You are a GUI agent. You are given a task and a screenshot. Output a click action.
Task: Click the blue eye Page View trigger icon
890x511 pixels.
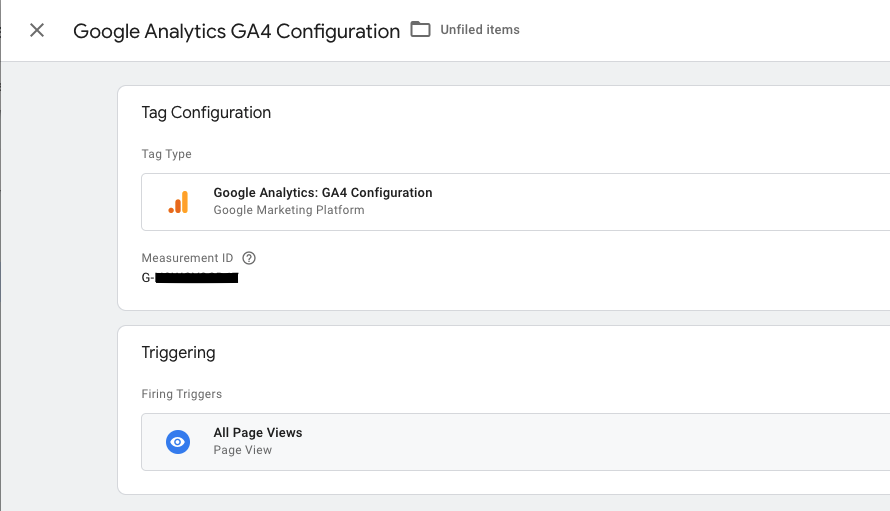coord(178,442)
